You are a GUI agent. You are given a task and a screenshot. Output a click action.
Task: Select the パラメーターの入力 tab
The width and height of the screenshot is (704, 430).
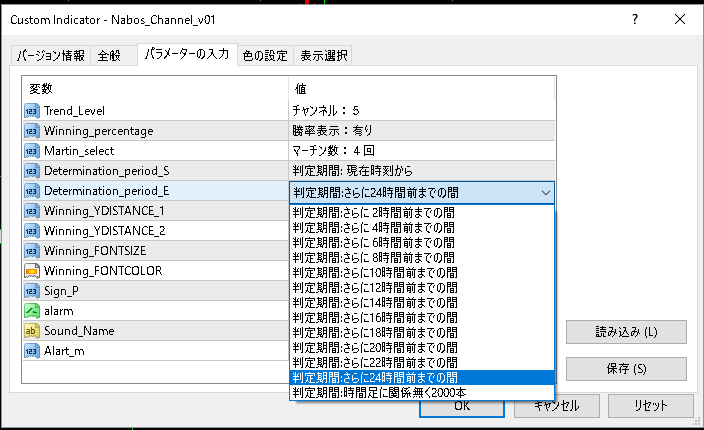coord(187,54)
